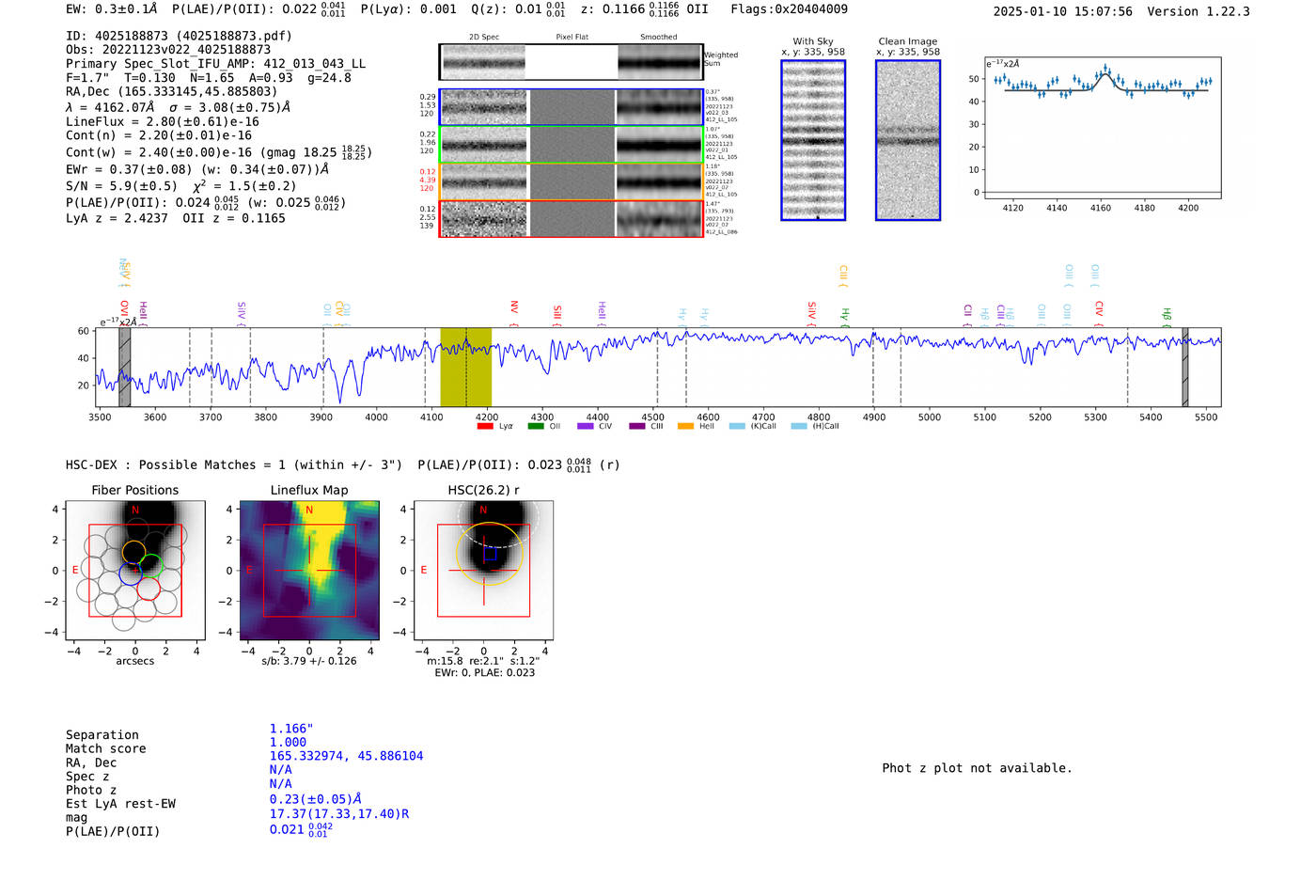The height and width of the screenshot is (896, 1316).
Task: Click the green OII legend swatch
Action: click(x=536, y=426)
